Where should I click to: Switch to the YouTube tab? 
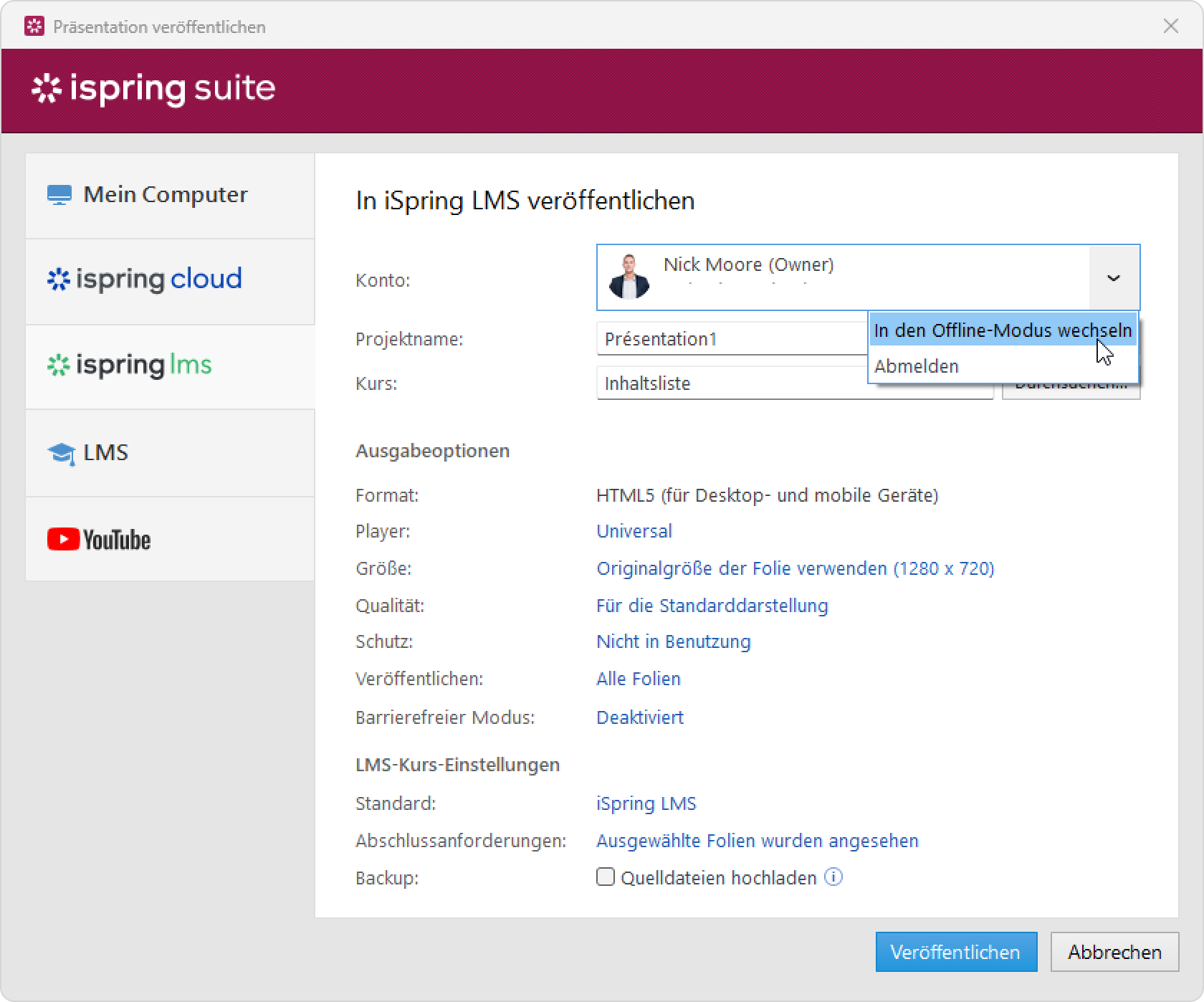tap(170, 539)
